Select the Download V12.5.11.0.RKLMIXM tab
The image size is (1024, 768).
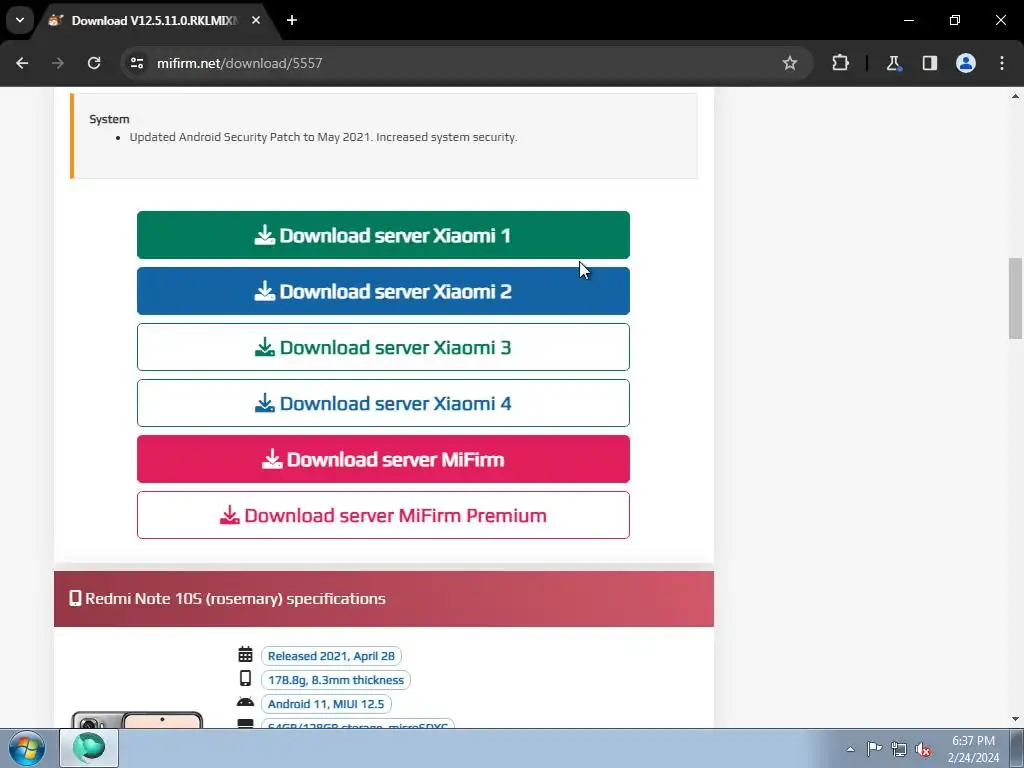pos(154,20)
